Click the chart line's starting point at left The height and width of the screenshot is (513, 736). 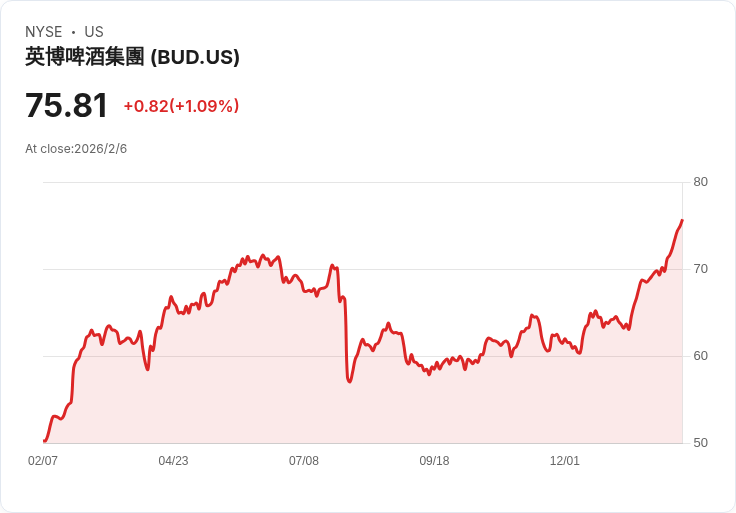coord(44,441)
